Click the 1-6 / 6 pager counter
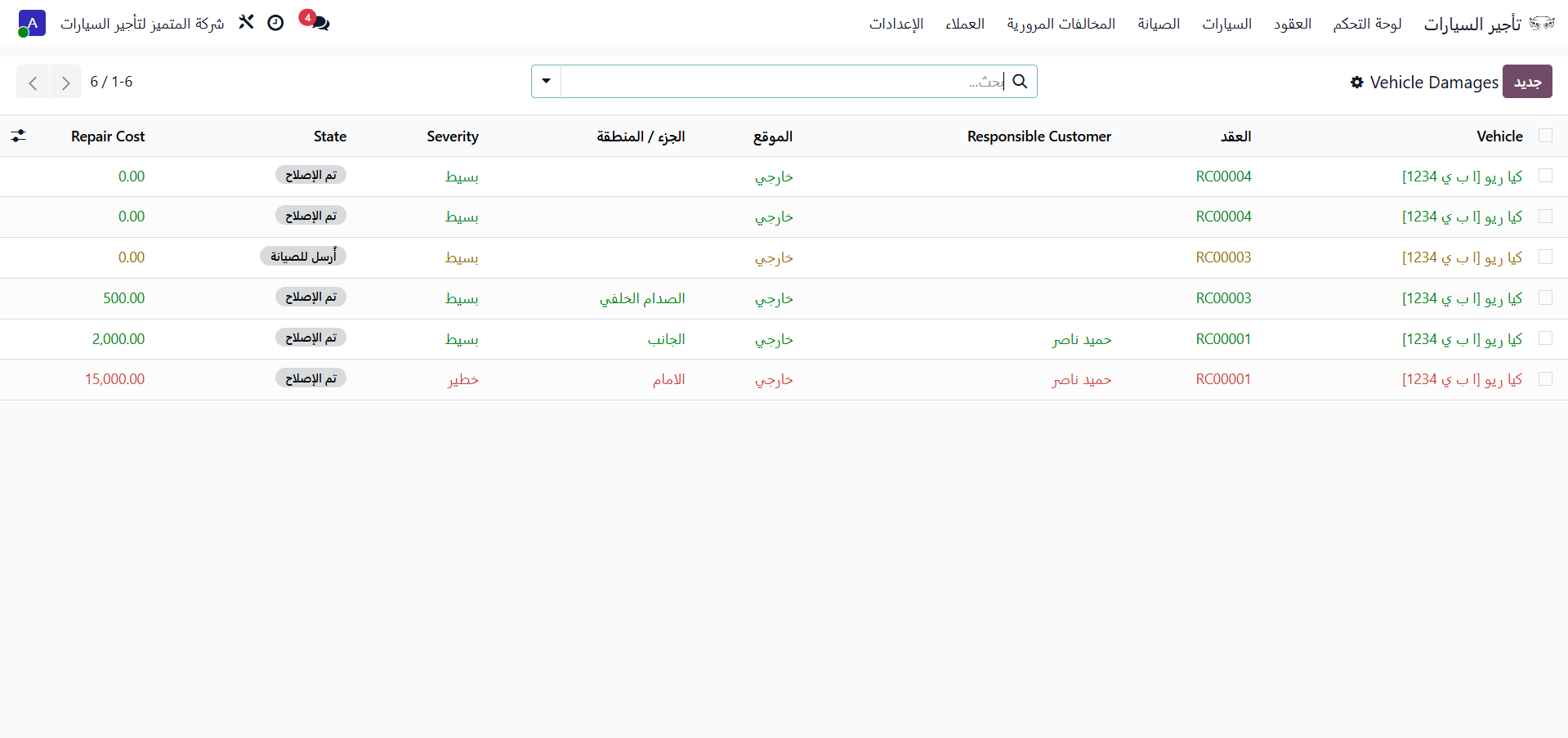The height and width of the screenshot is (738, 1568). click(x=111, y=82)
